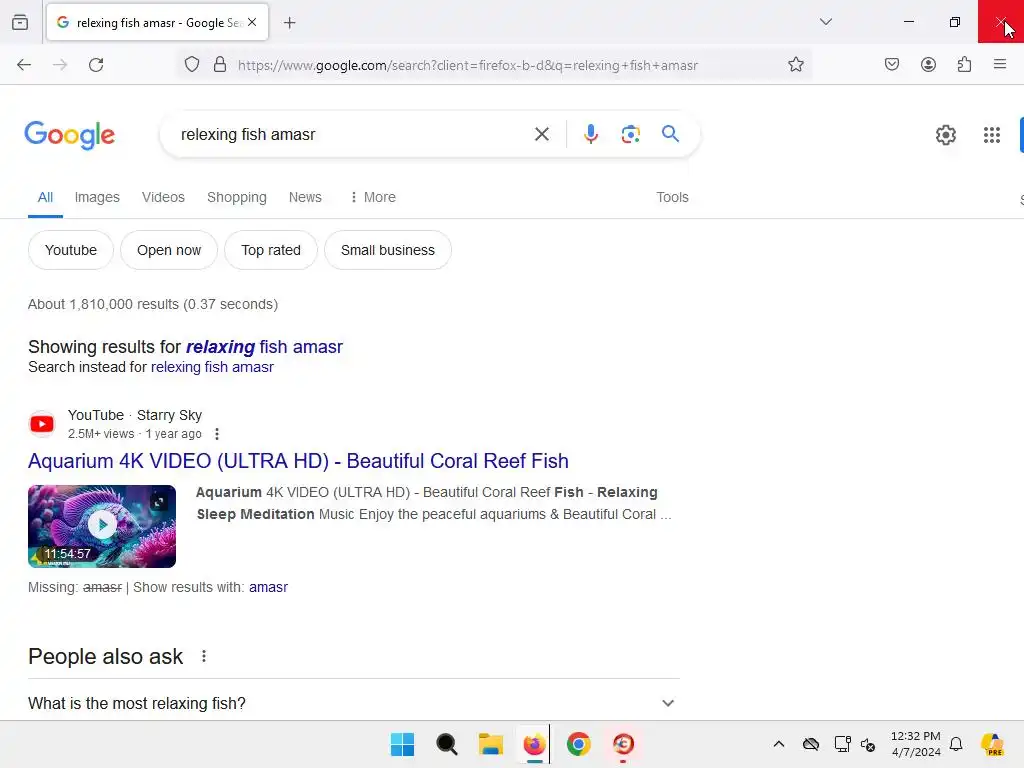Open File Explorer from taskbar
This screenshot has width=1024, height=768.
point(490,744)
